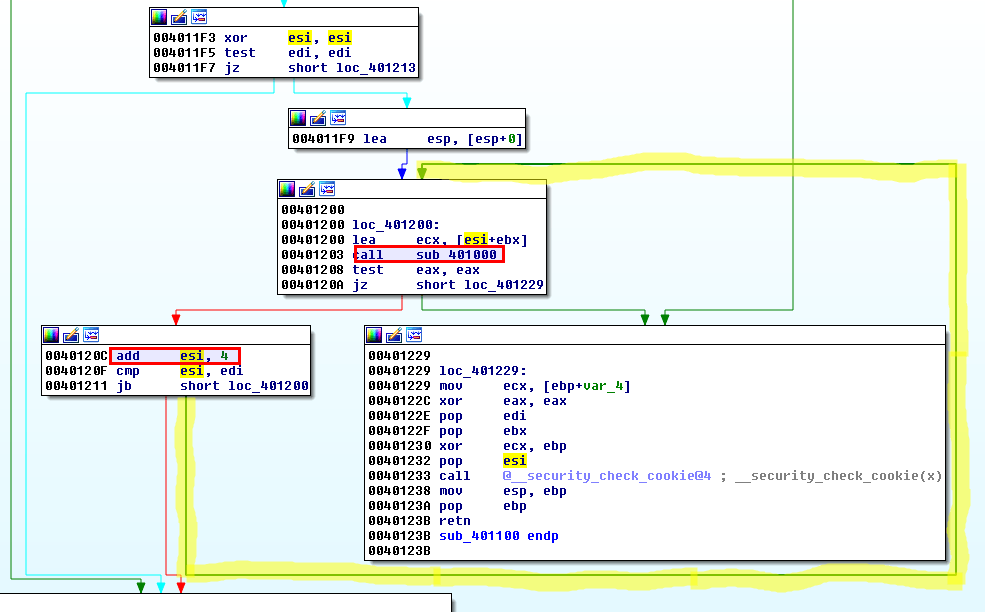Click the __security_check_cookie@4 function name
This screenshot has width=985, height=612.
click(x=606, y=476)
